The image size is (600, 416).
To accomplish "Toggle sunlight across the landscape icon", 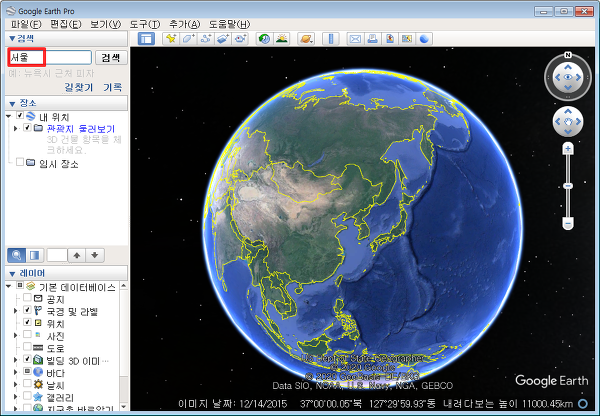I will [282, 39].
